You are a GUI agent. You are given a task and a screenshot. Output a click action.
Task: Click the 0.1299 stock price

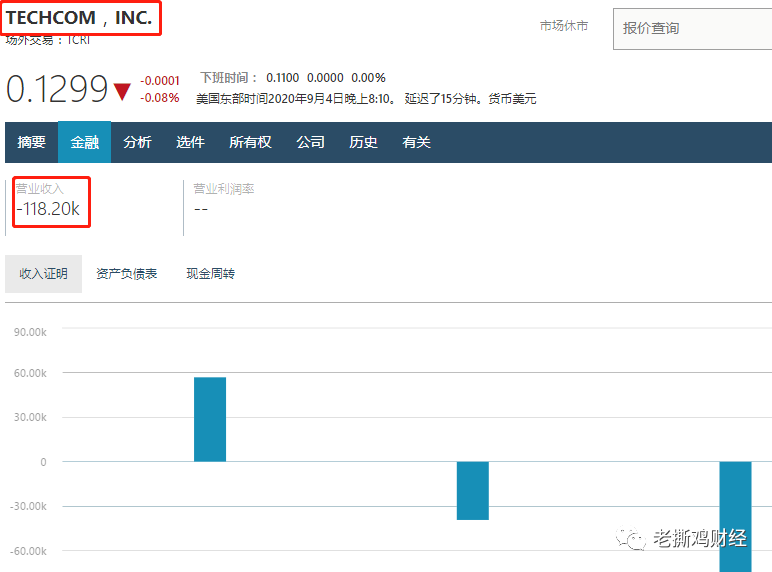pyautogui.click(x=57, y=89)
